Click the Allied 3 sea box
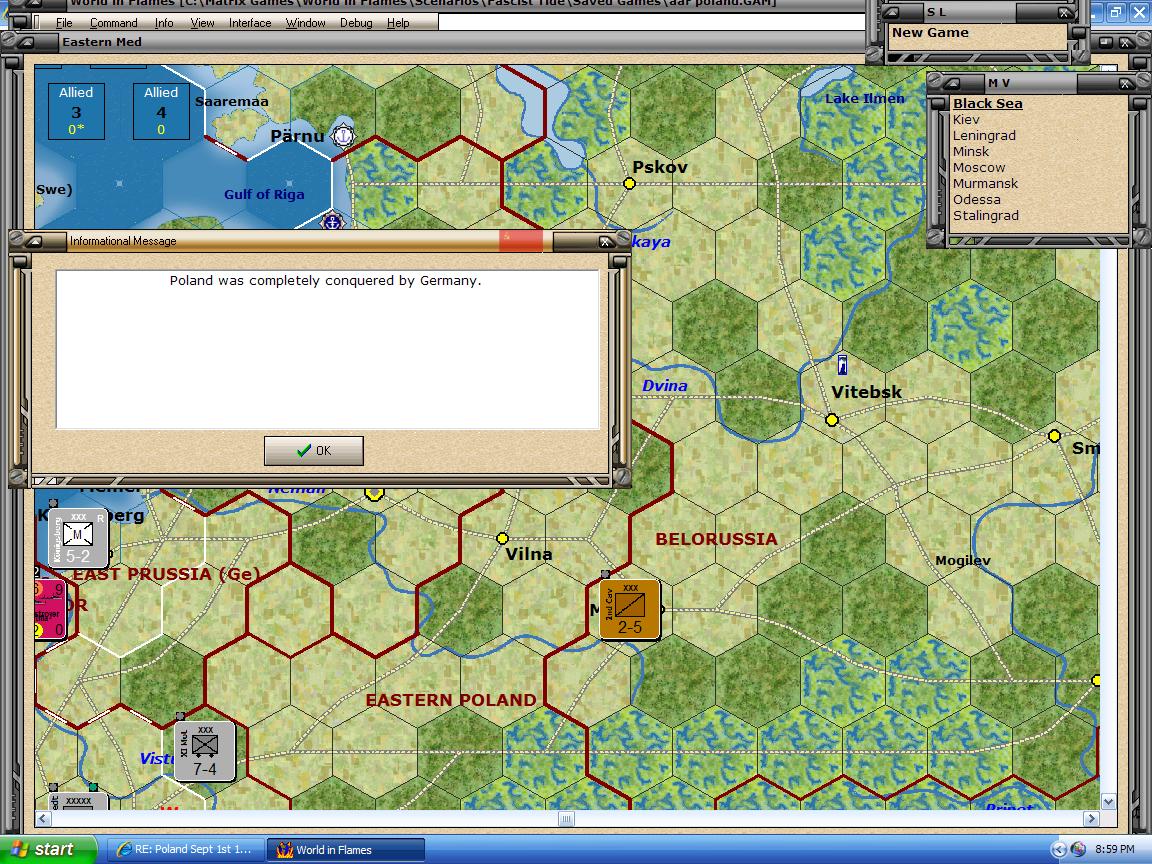Viewport: 1152px width, 864px height. tap(76, 111)
